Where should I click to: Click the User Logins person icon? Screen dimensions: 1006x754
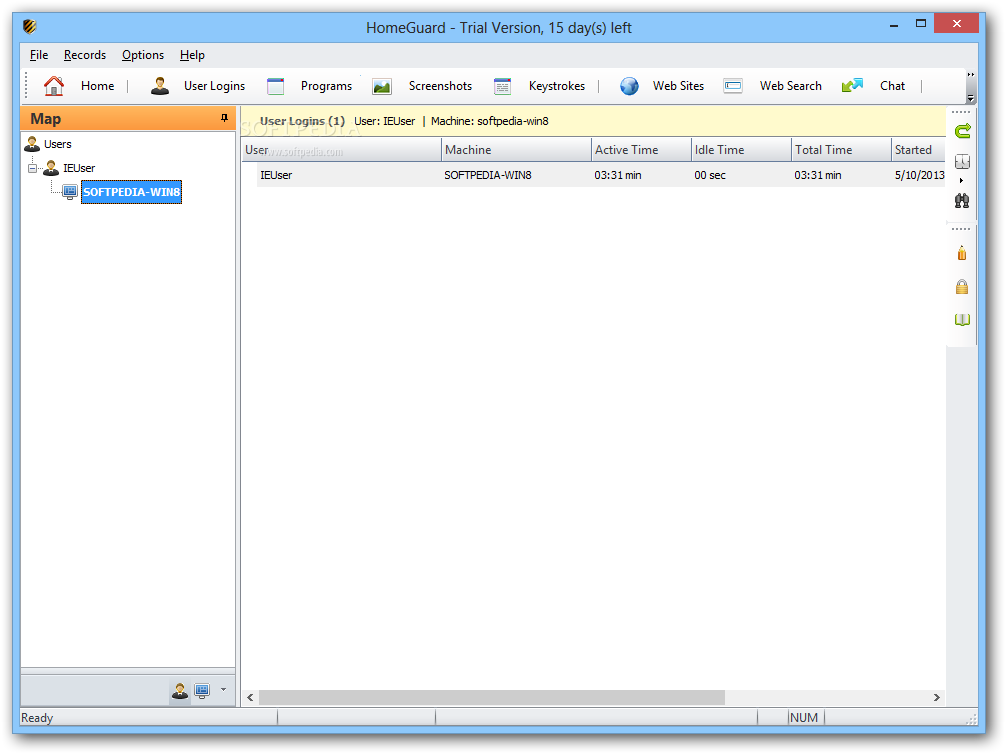(160, 85)
